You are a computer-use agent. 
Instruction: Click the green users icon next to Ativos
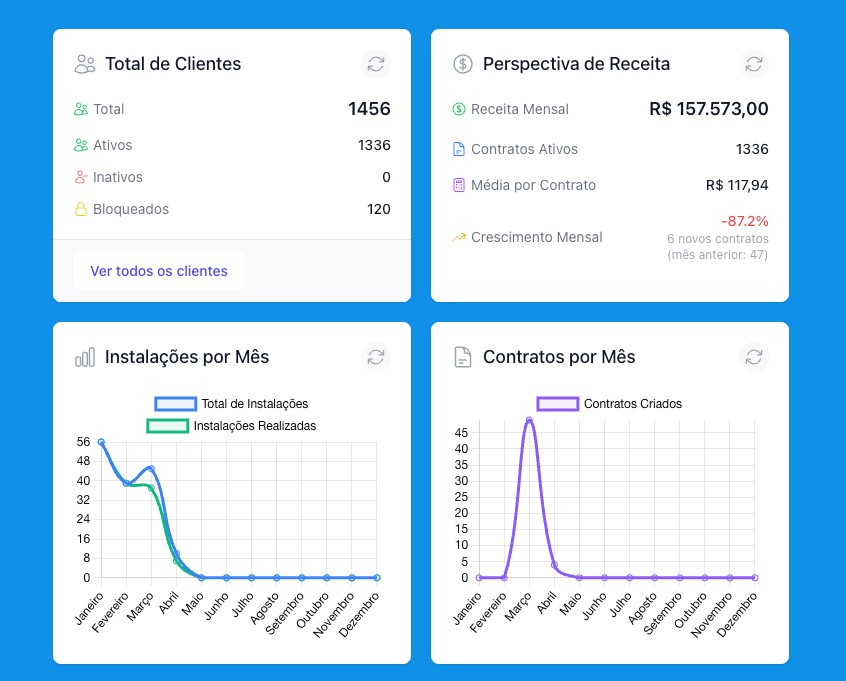click(x=81, y=145)
